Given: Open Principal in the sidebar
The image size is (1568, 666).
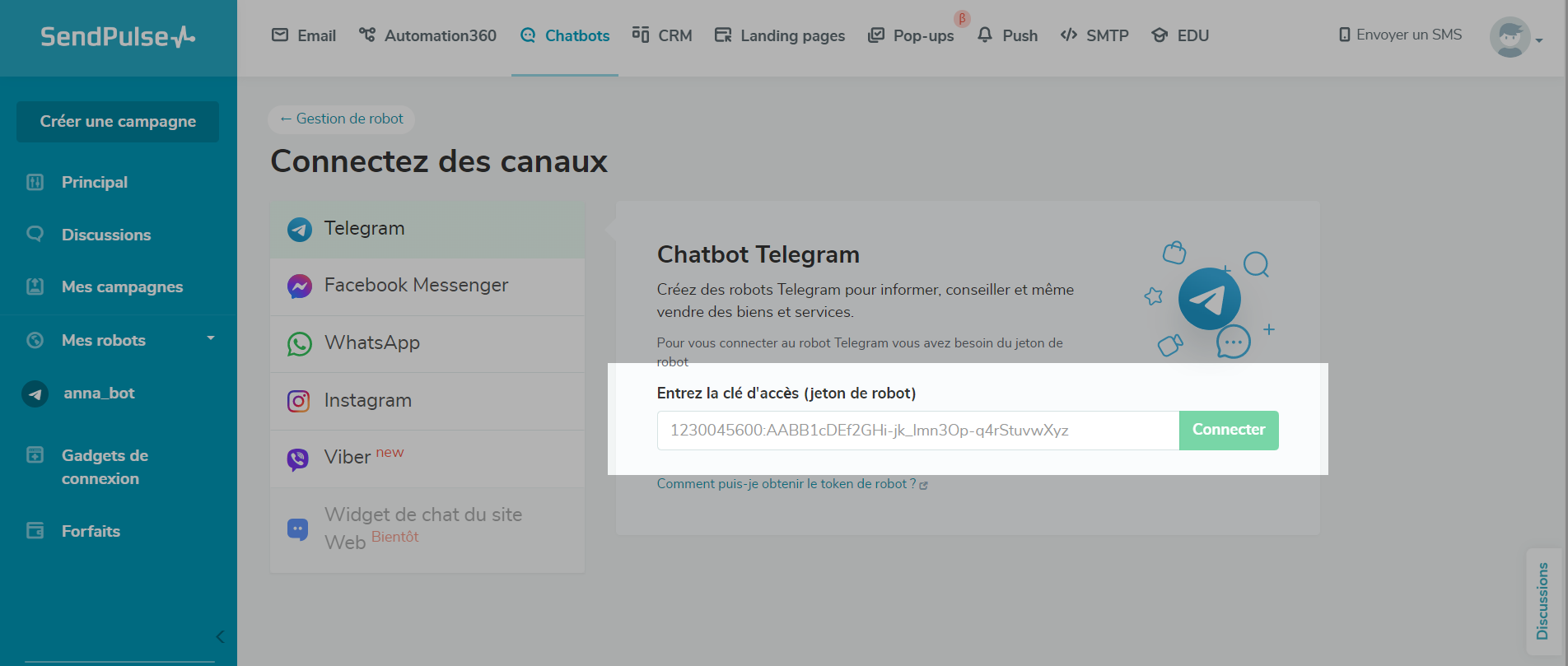Looking at the screenshot, I should click(x=95, y=182).
